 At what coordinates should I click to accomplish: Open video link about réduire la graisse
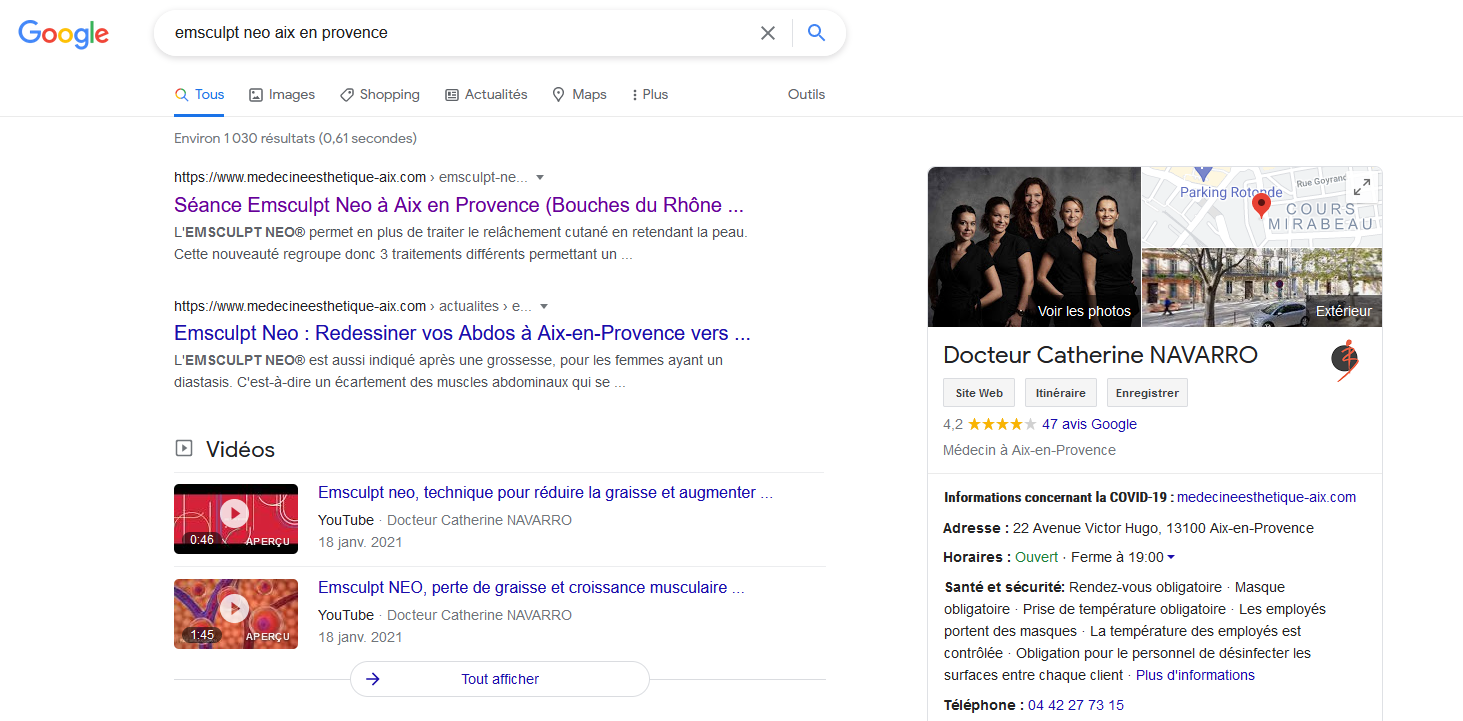pyautogui.click(x=545, y=493)
